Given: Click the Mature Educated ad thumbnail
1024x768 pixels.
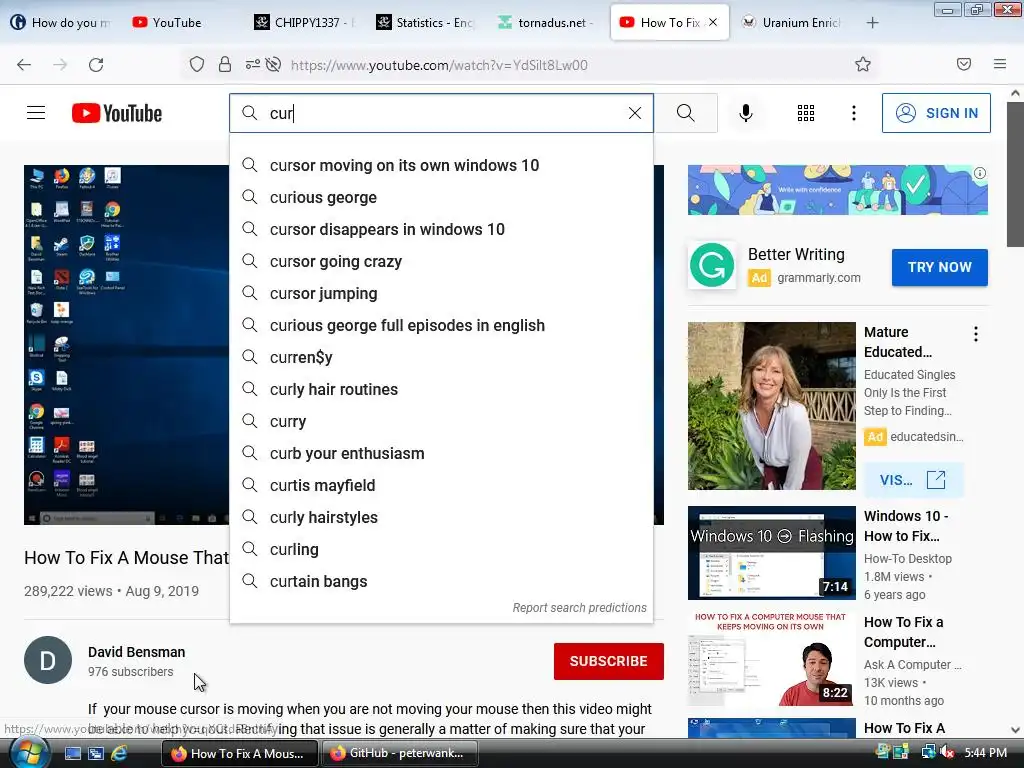Looking at the screenshot, I should tap(772, 406).
